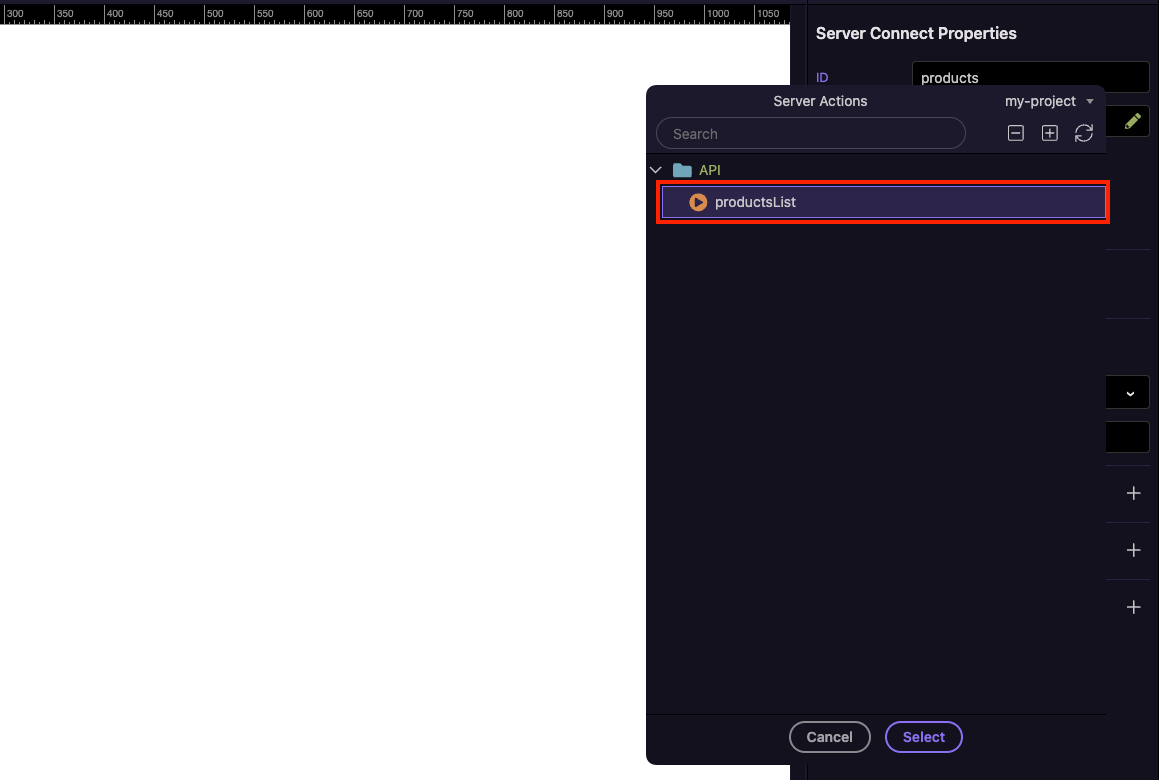Click the topmost plus icon in properties panel

coord(1133,493)
